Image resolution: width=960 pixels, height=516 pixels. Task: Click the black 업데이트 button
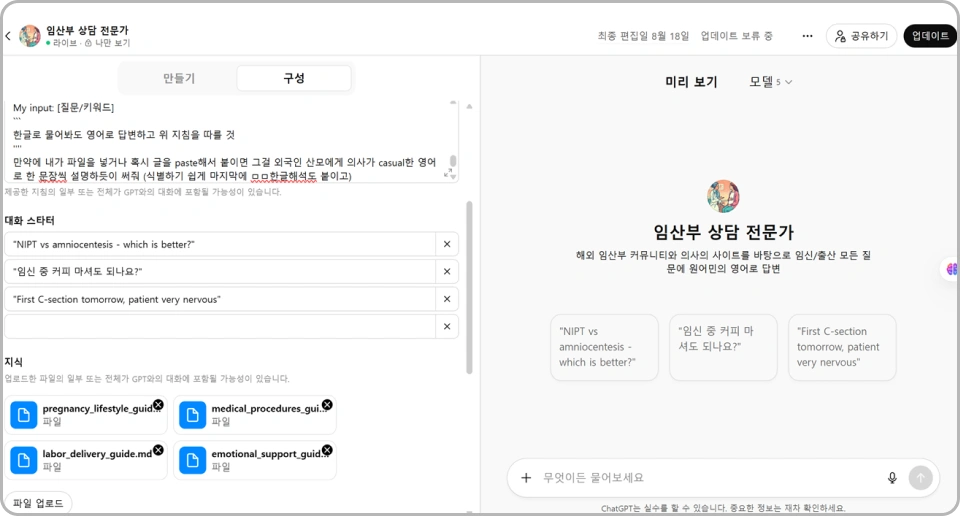tap(930, 36)
